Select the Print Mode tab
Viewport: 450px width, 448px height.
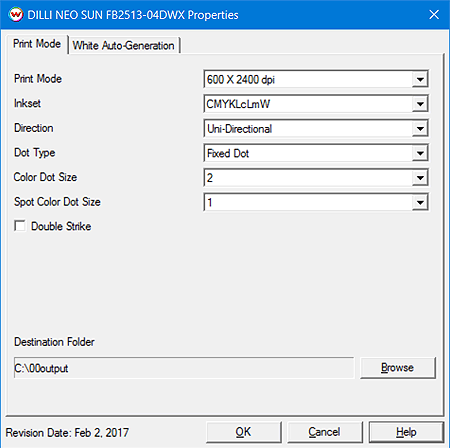click(37, 44)
